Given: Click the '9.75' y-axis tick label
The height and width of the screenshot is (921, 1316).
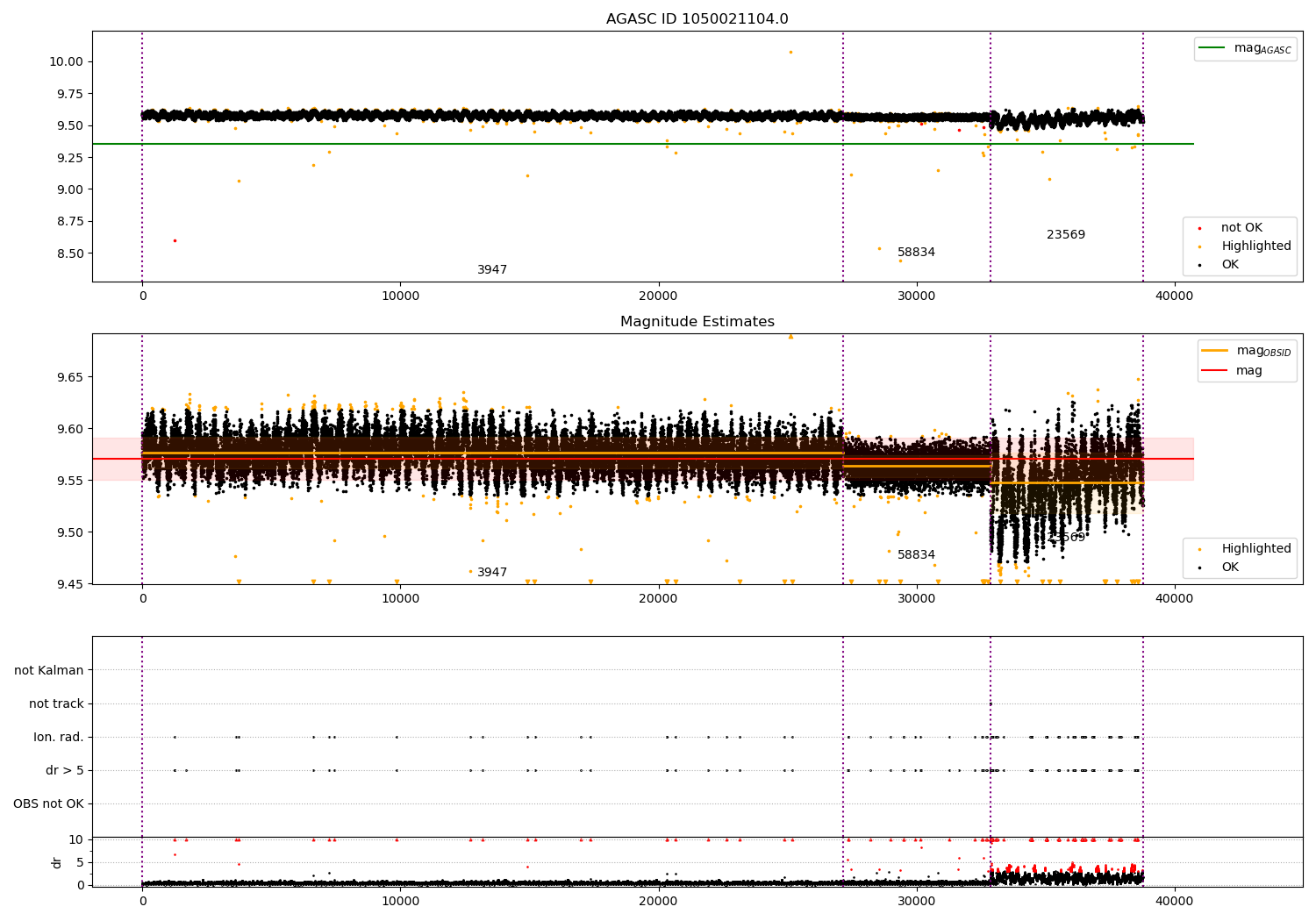Looking at the screenshot, I should pos(69,94).
